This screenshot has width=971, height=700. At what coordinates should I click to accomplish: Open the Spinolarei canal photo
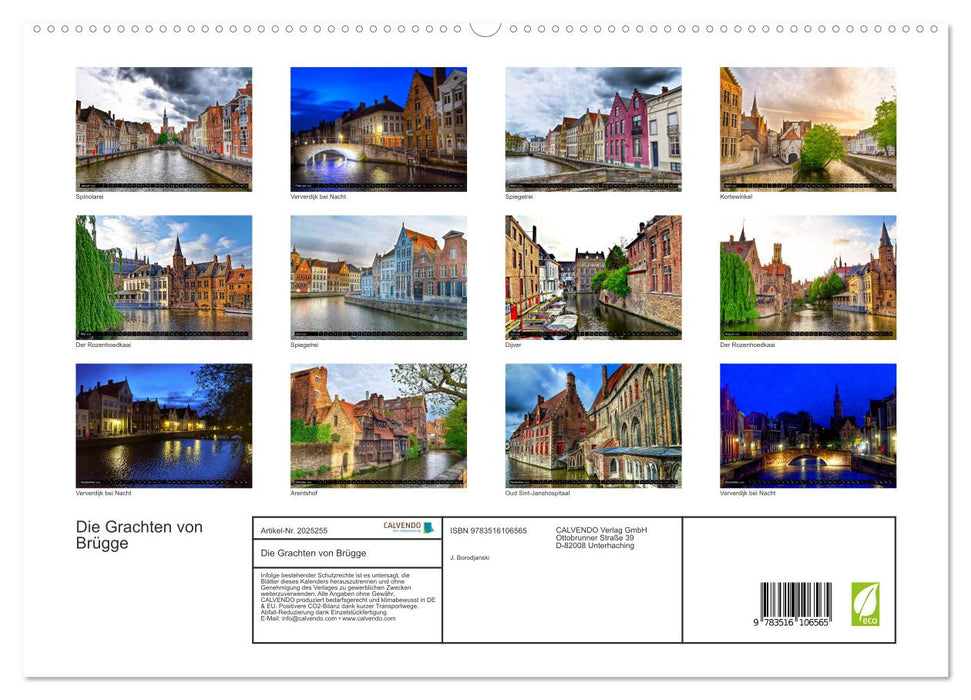point(164,127)
